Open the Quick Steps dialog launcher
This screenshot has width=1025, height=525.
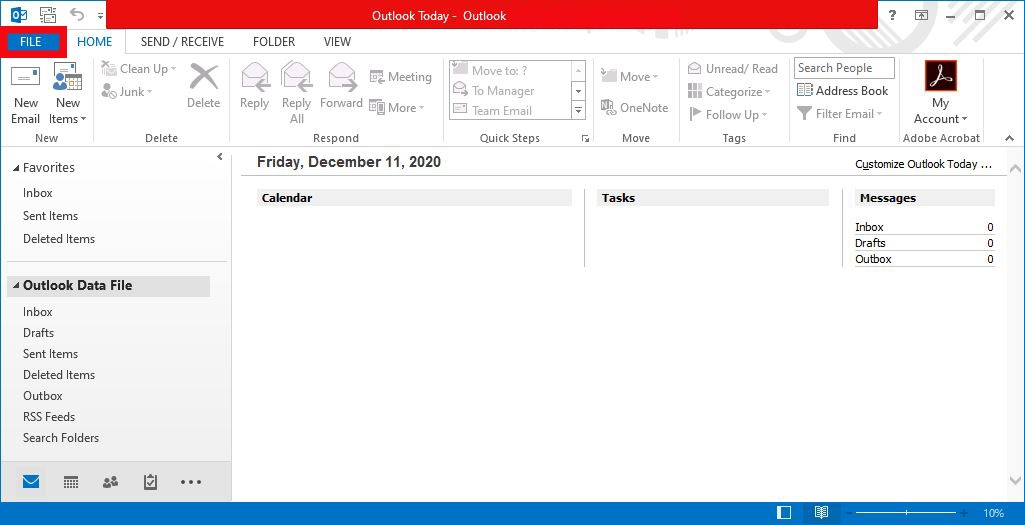(585, 139)
